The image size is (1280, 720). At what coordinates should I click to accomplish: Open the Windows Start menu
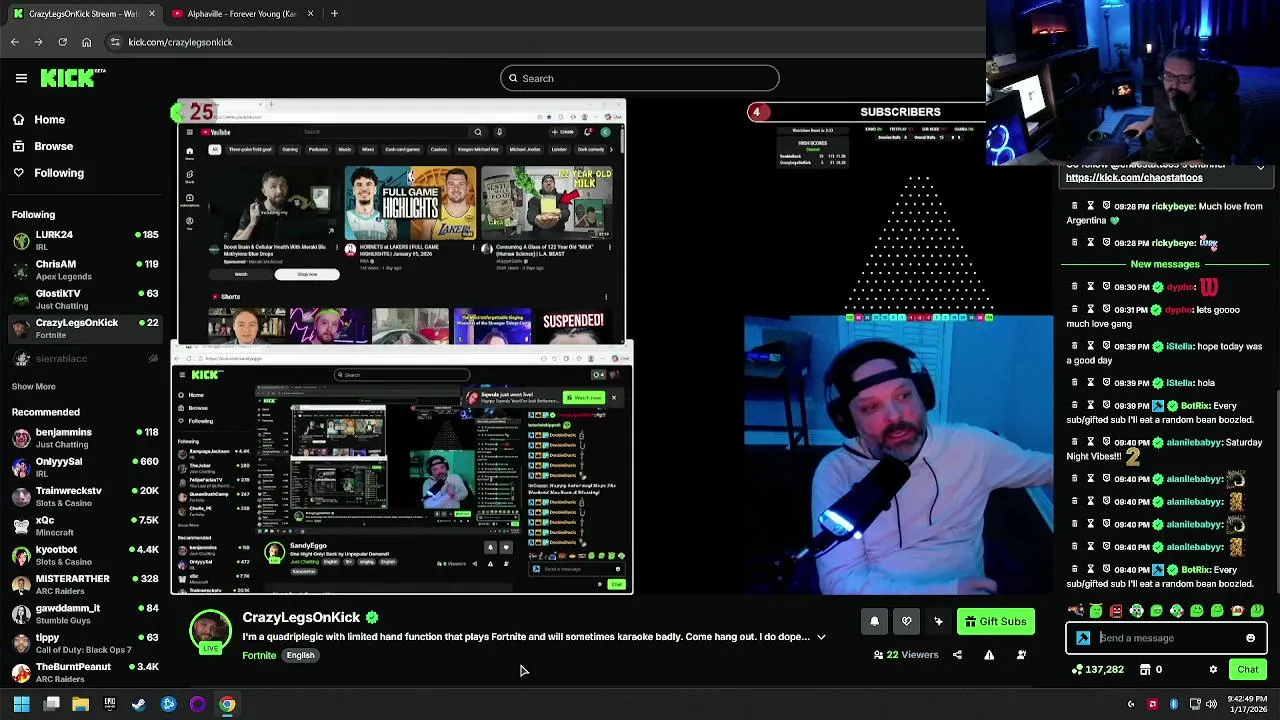[21, 704]
